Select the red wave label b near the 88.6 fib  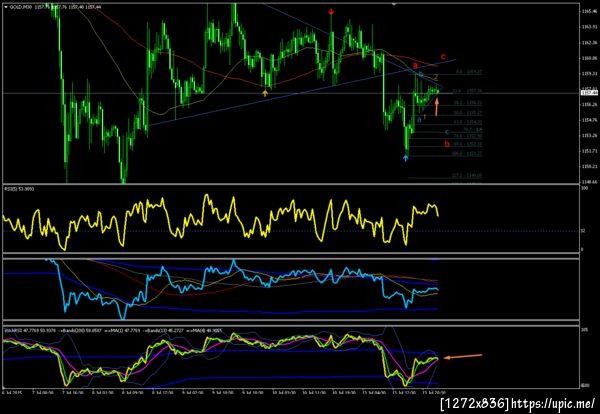(447, 144)
